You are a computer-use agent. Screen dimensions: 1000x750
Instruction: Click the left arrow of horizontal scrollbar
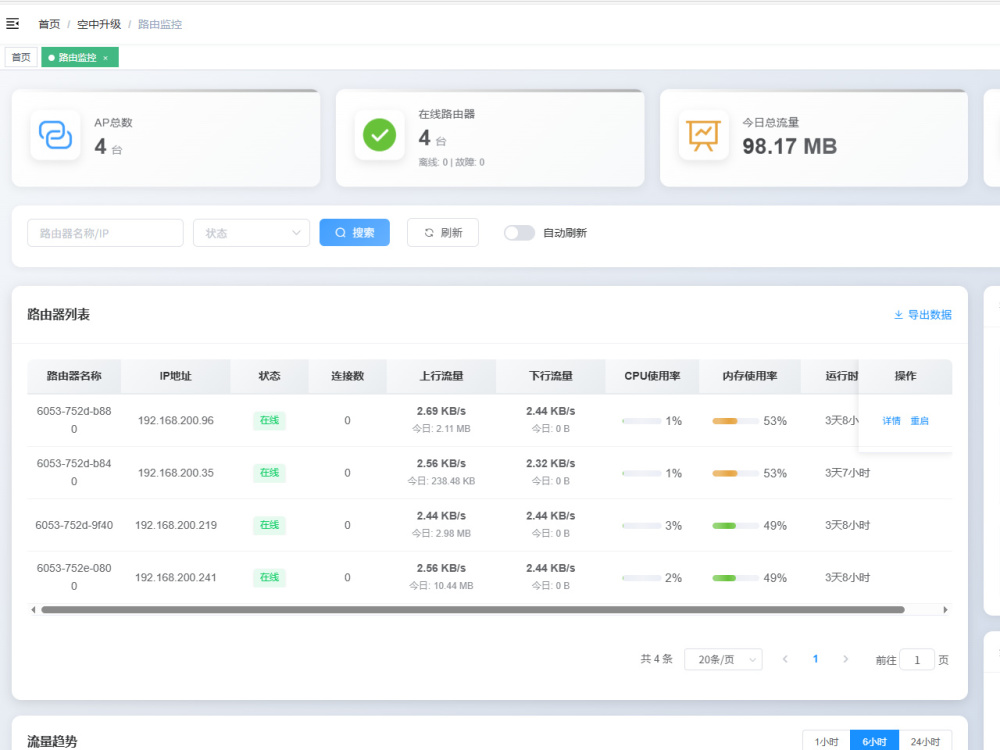pyautogui.click(x=33, y=610)
